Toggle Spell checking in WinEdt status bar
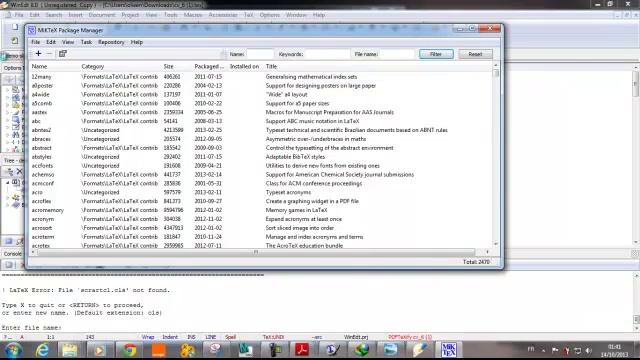 click(231, 337)
